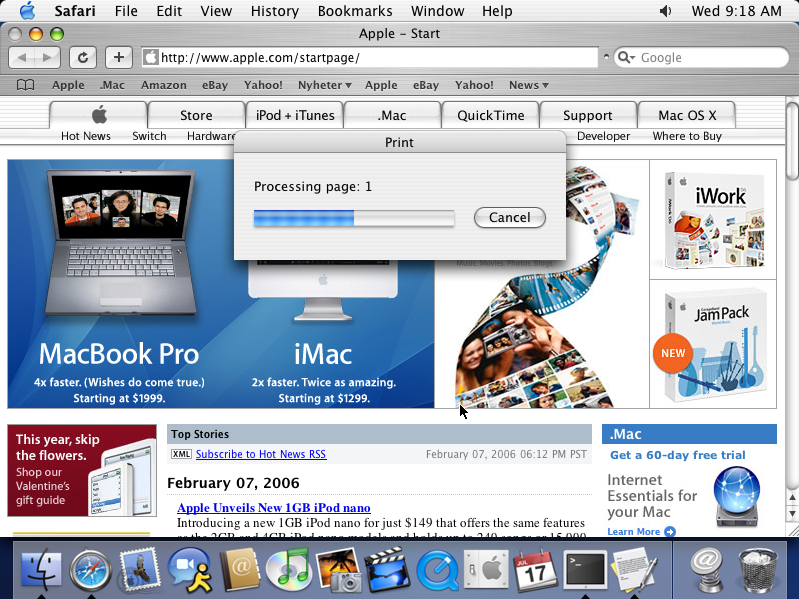Open TextEdit paper-and-pen Dock icon
The width and height of the screenshot is (799, 599).
click(x=635, y=569)
